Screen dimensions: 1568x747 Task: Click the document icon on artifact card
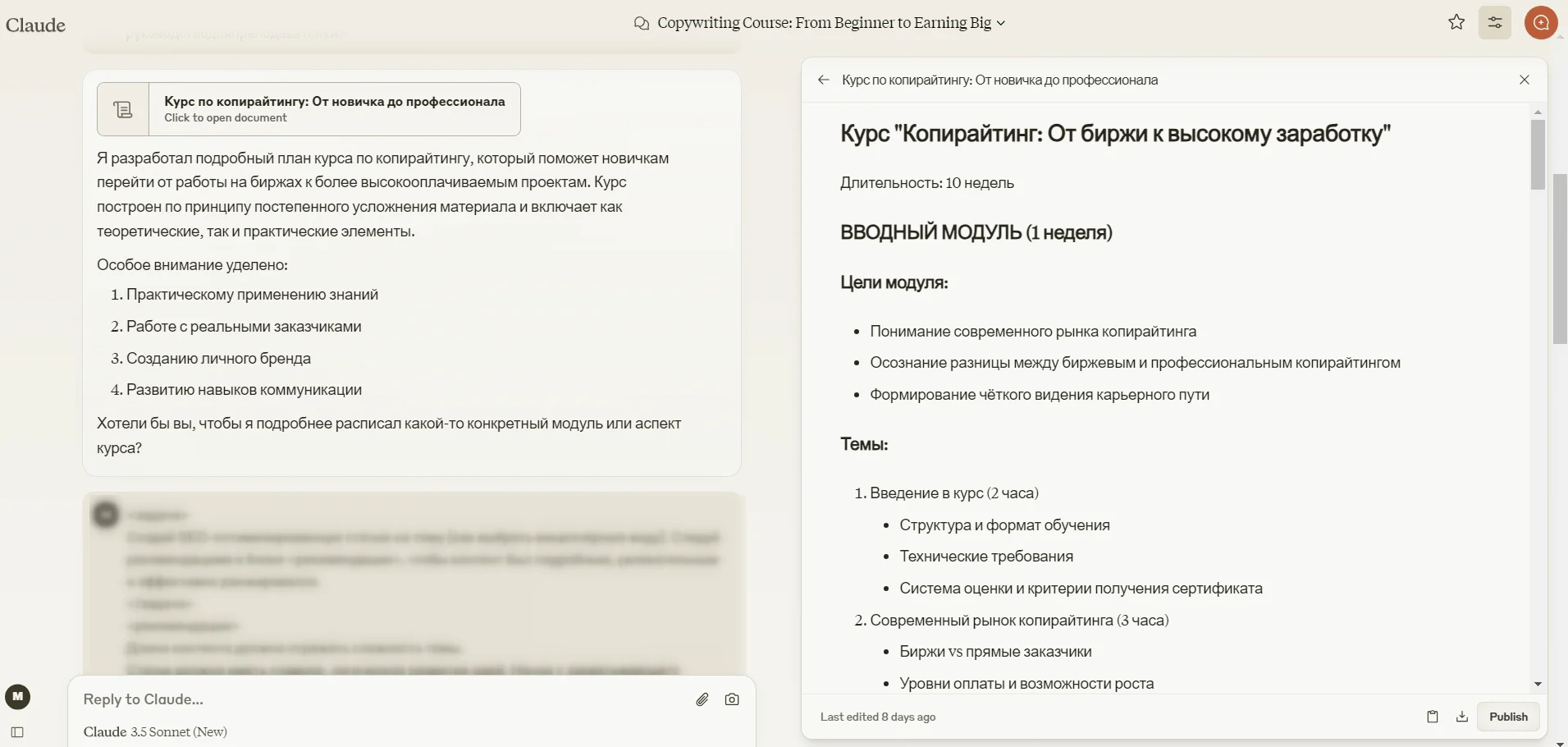[123, 109]
